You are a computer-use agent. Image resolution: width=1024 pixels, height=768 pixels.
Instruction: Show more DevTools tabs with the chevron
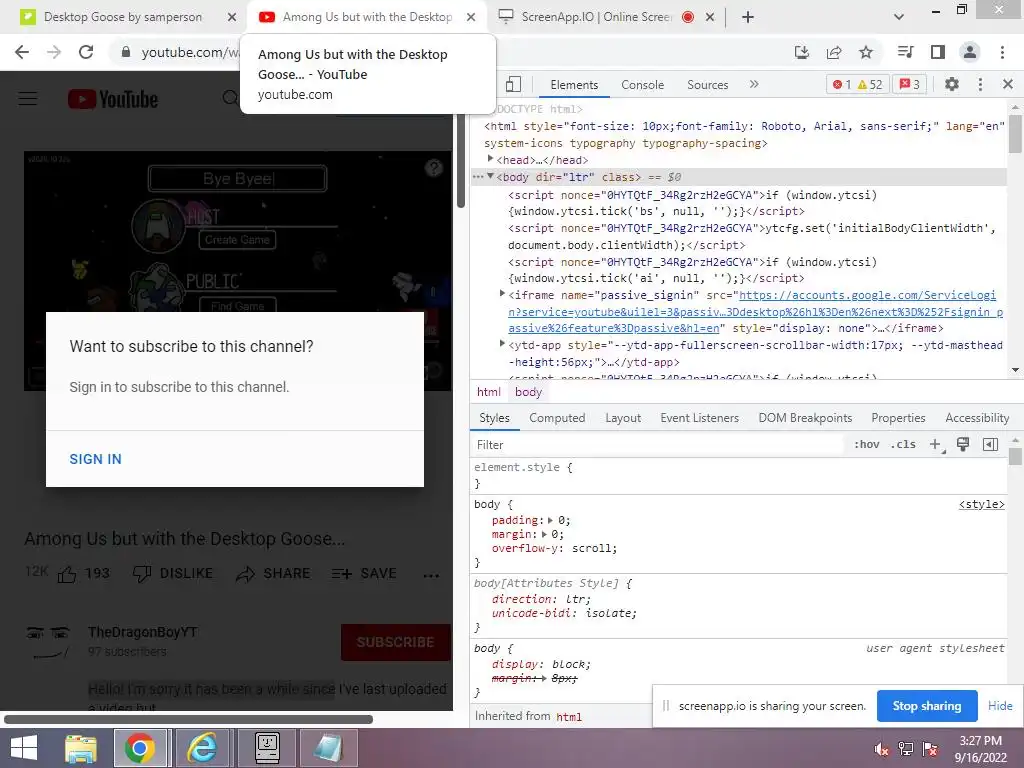[754, 84]
